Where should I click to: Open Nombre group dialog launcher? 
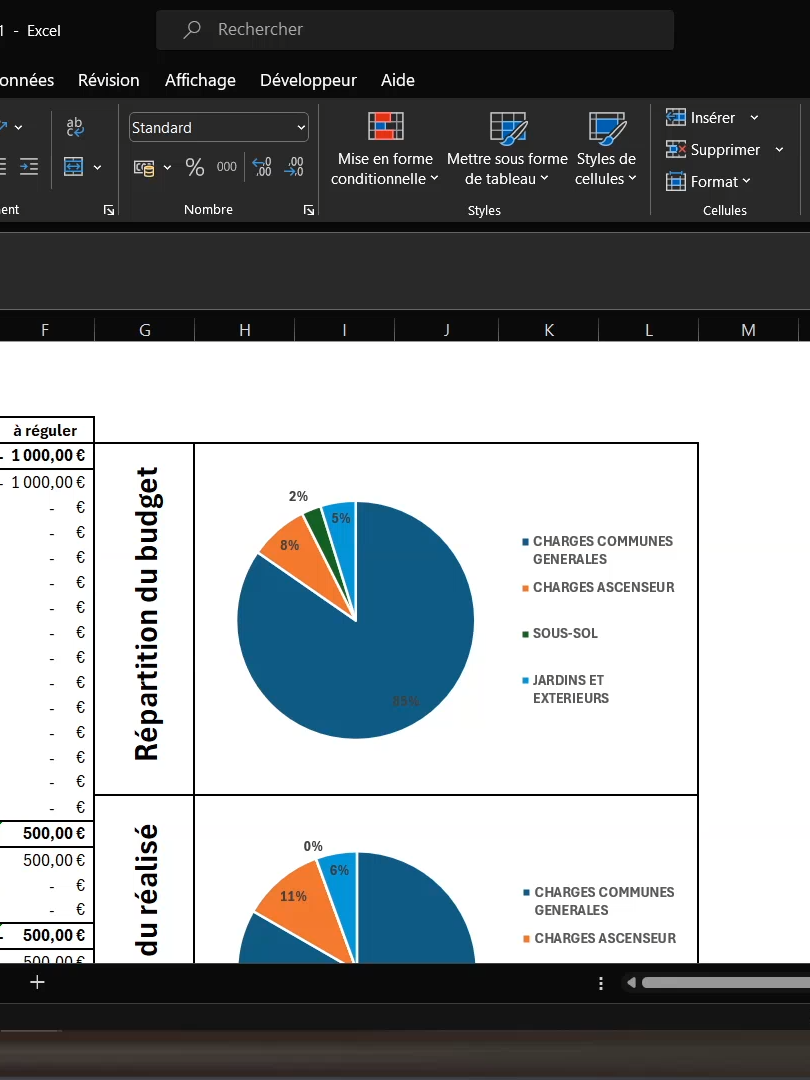point(309,210)
